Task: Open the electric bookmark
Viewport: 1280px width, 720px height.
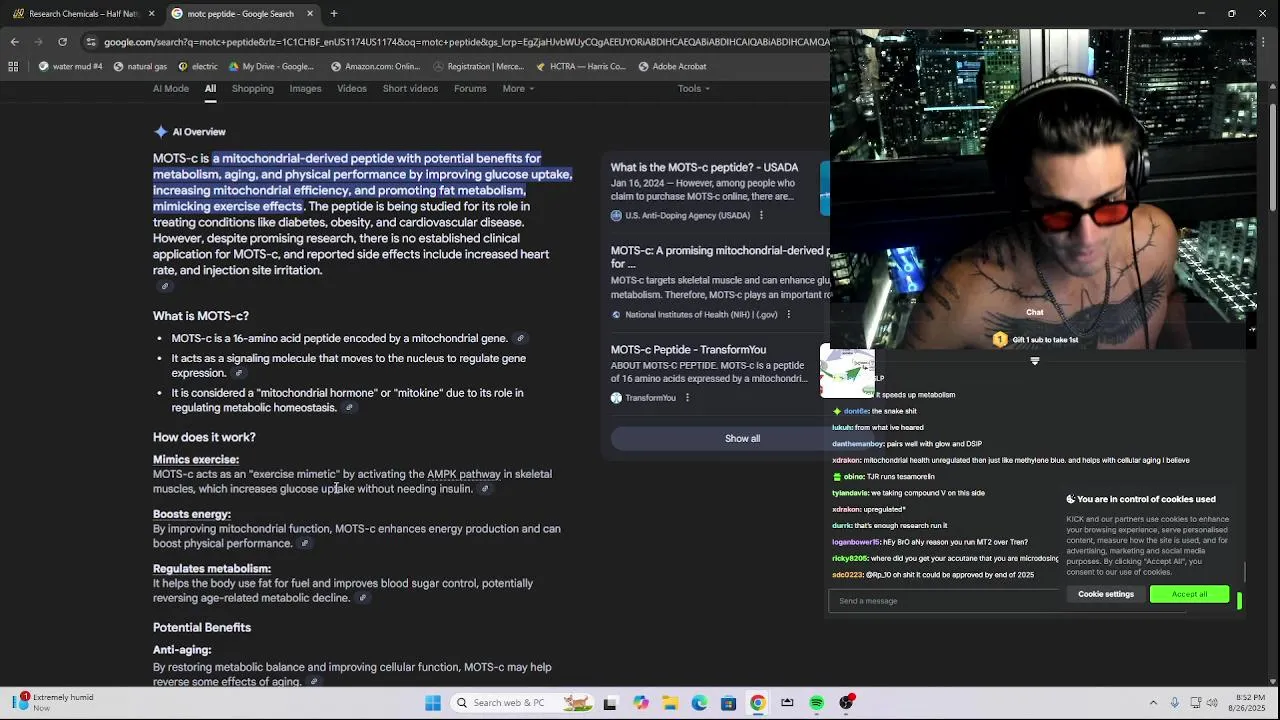Action: click(197, 67)
